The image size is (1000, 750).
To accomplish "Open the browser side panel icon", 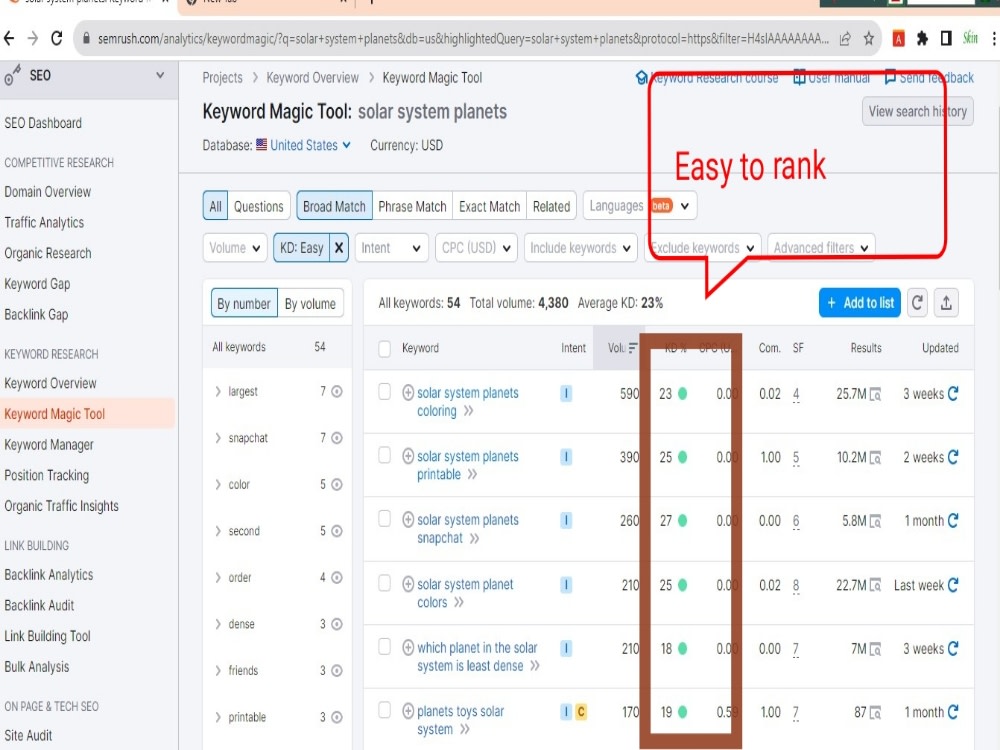I will 946,39.
